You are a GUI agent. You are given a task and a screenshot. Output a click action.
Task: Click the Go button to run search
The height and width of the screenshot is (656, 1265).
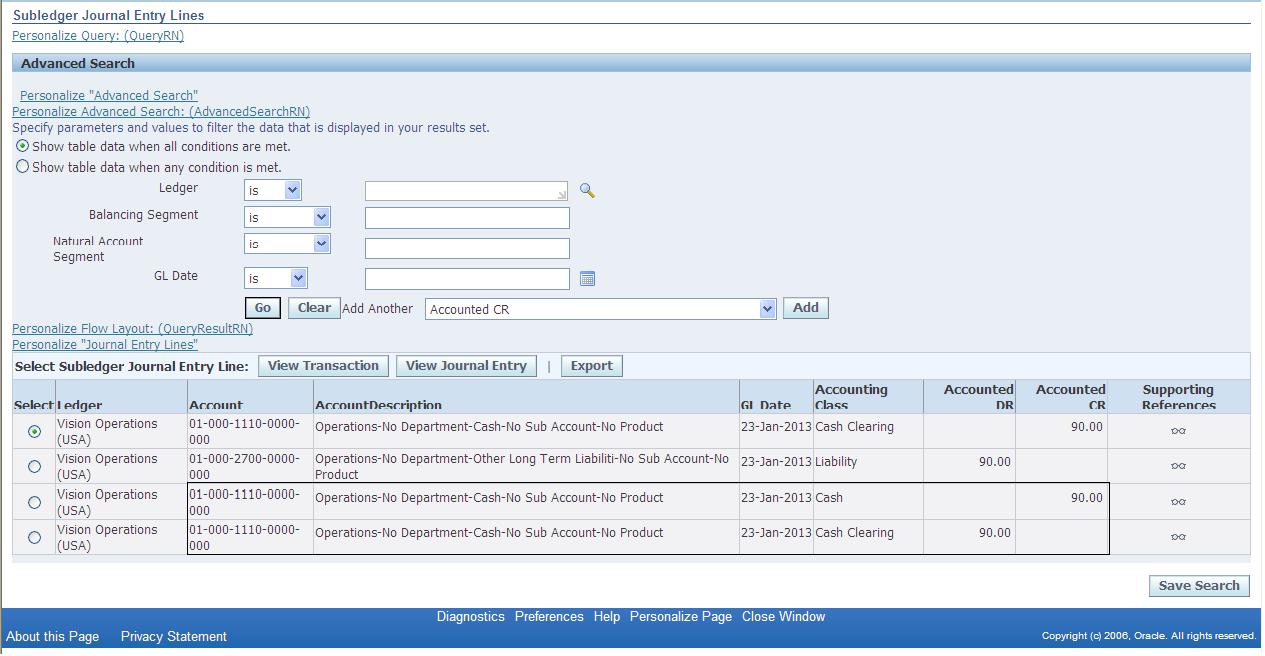[x=262, y=308]
